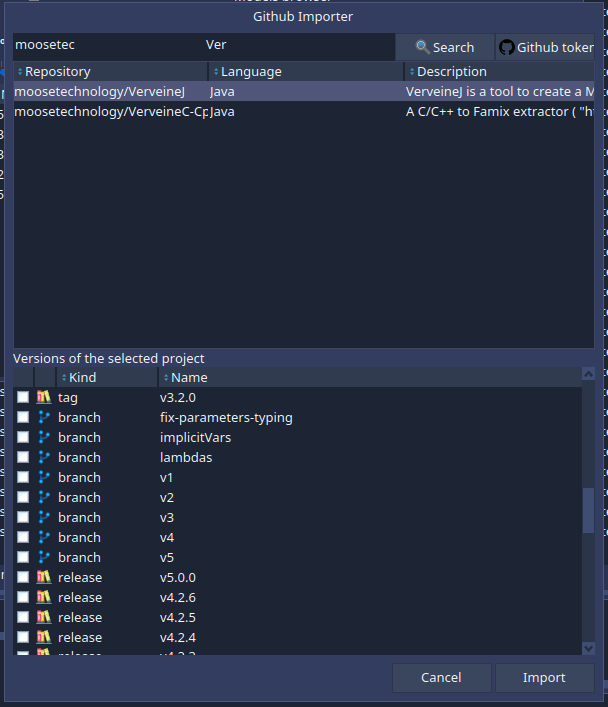The image size is (608, 707).
Task: Click branch icon of v3 row
Action: tap(44, 517)
